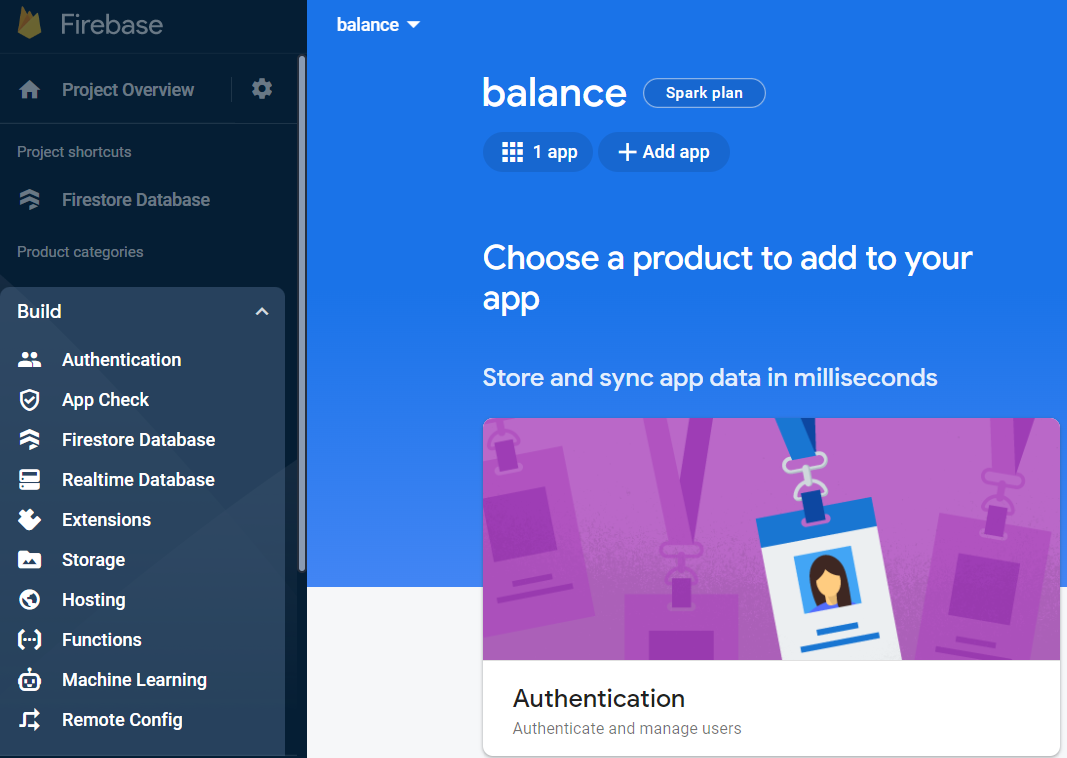Screen dimensions: 1067x758
Task: Click the Build Firestore Database icon
Action: (x=29, y=440)
